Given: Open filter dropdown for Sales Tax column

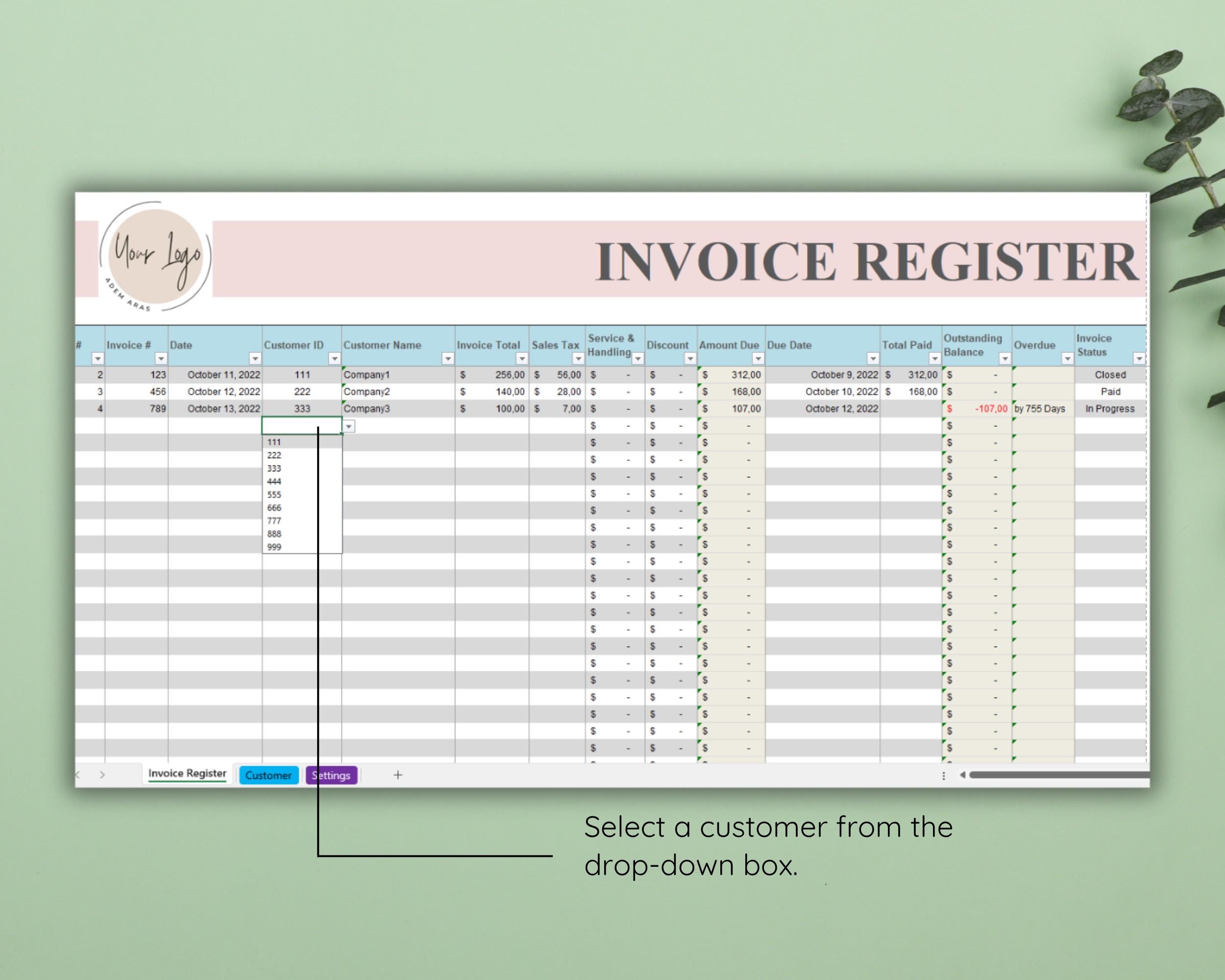Looking at the screenshot, I should click(x=578, y=359).
